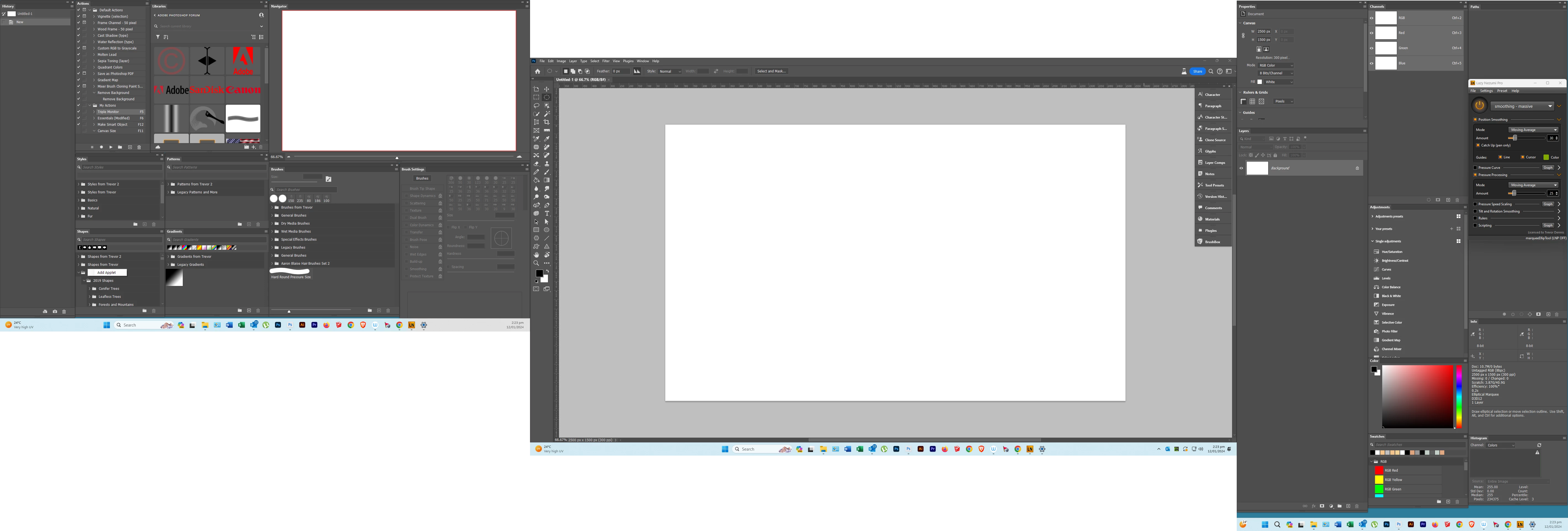Select the Crop tool
This screenshot has height=531, width=1568.
point(547,122)
